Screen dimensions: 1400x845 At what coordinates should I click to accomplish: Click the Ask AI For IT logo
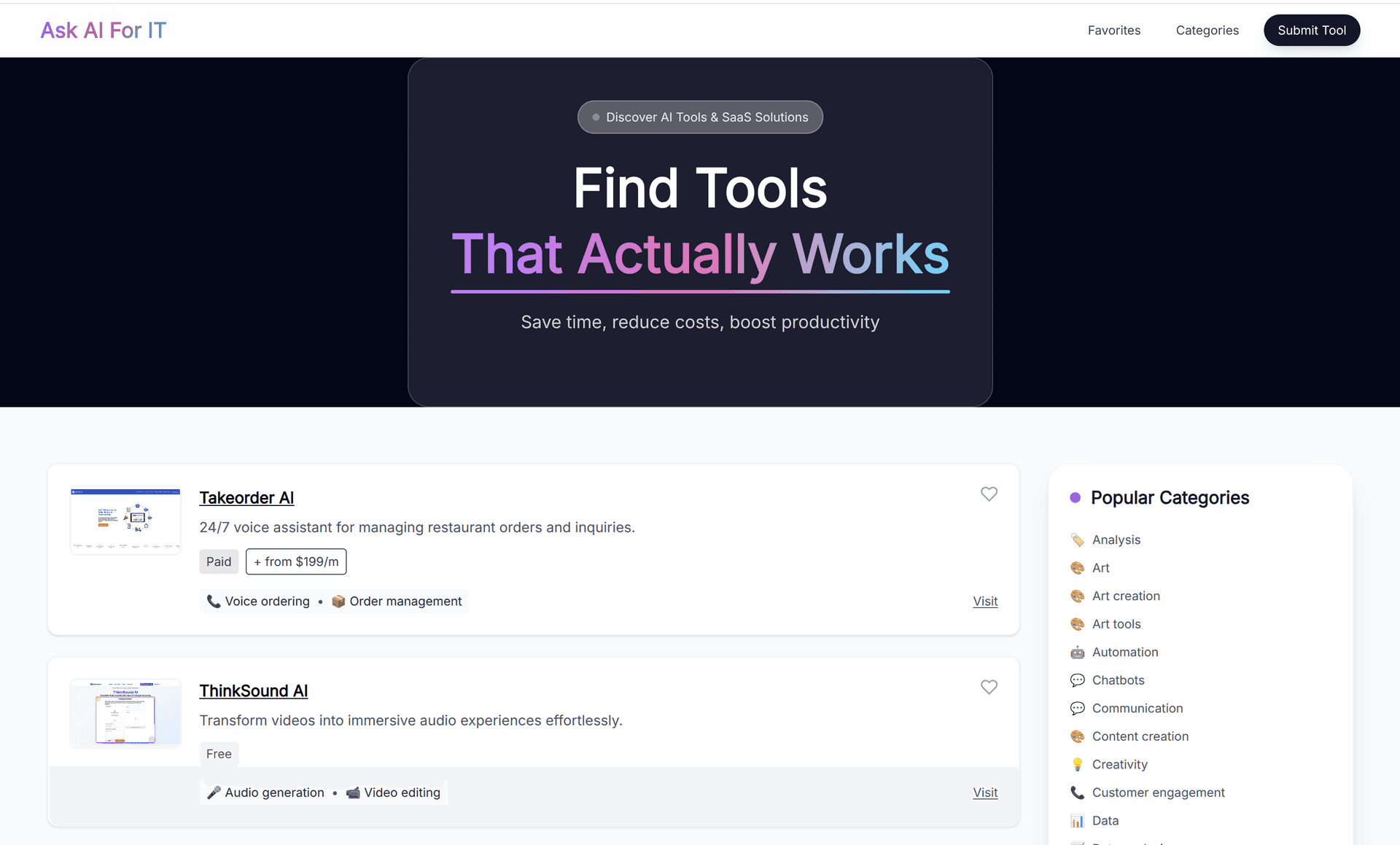point(103,30)
